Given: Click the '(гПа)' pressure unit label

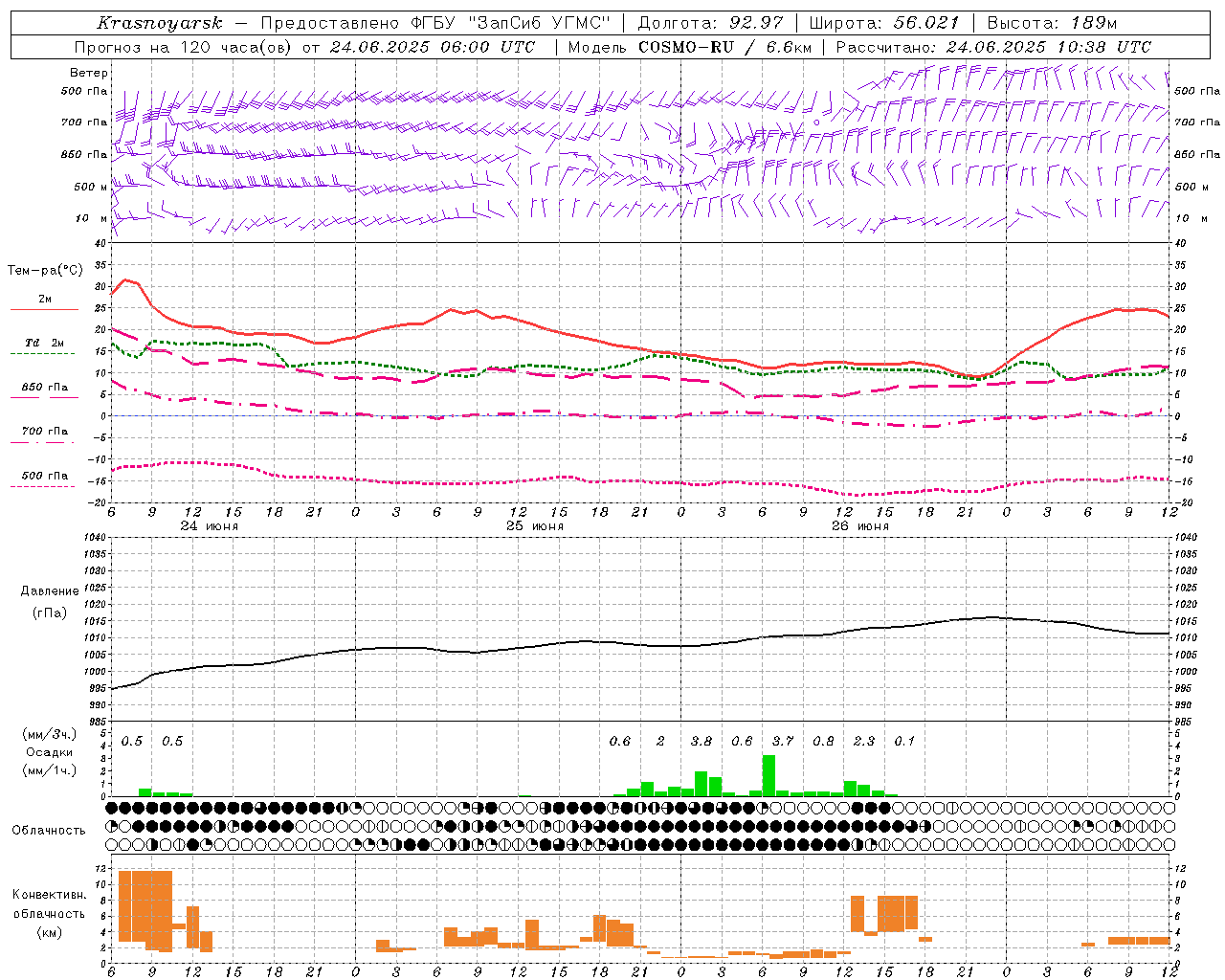Looking at the screenshot, I should (50, 613).
